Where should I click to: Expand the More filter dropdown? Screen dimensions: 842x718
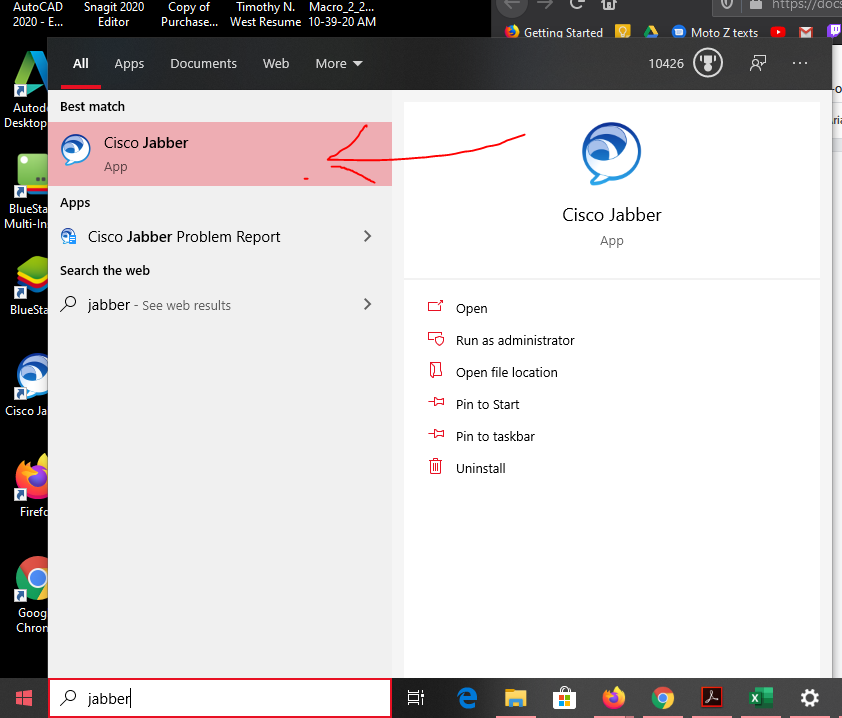[x=338, y=63]
